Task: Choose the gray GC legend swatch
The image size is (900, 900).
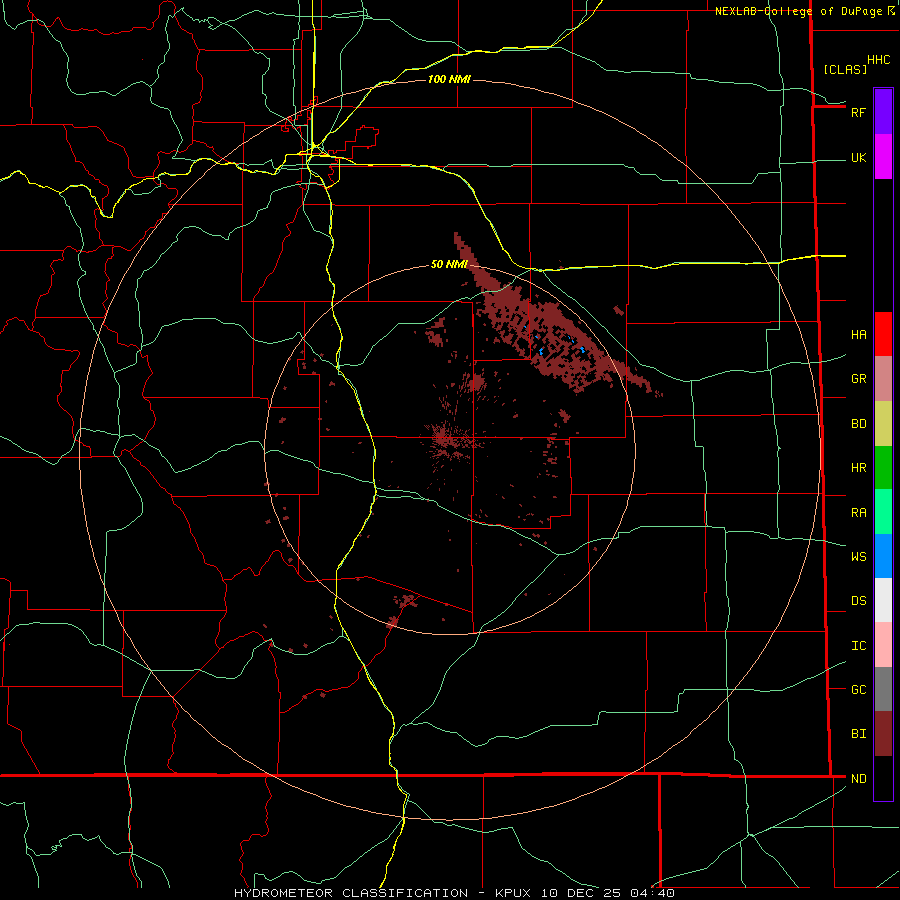Action: (x=883, y=689)
